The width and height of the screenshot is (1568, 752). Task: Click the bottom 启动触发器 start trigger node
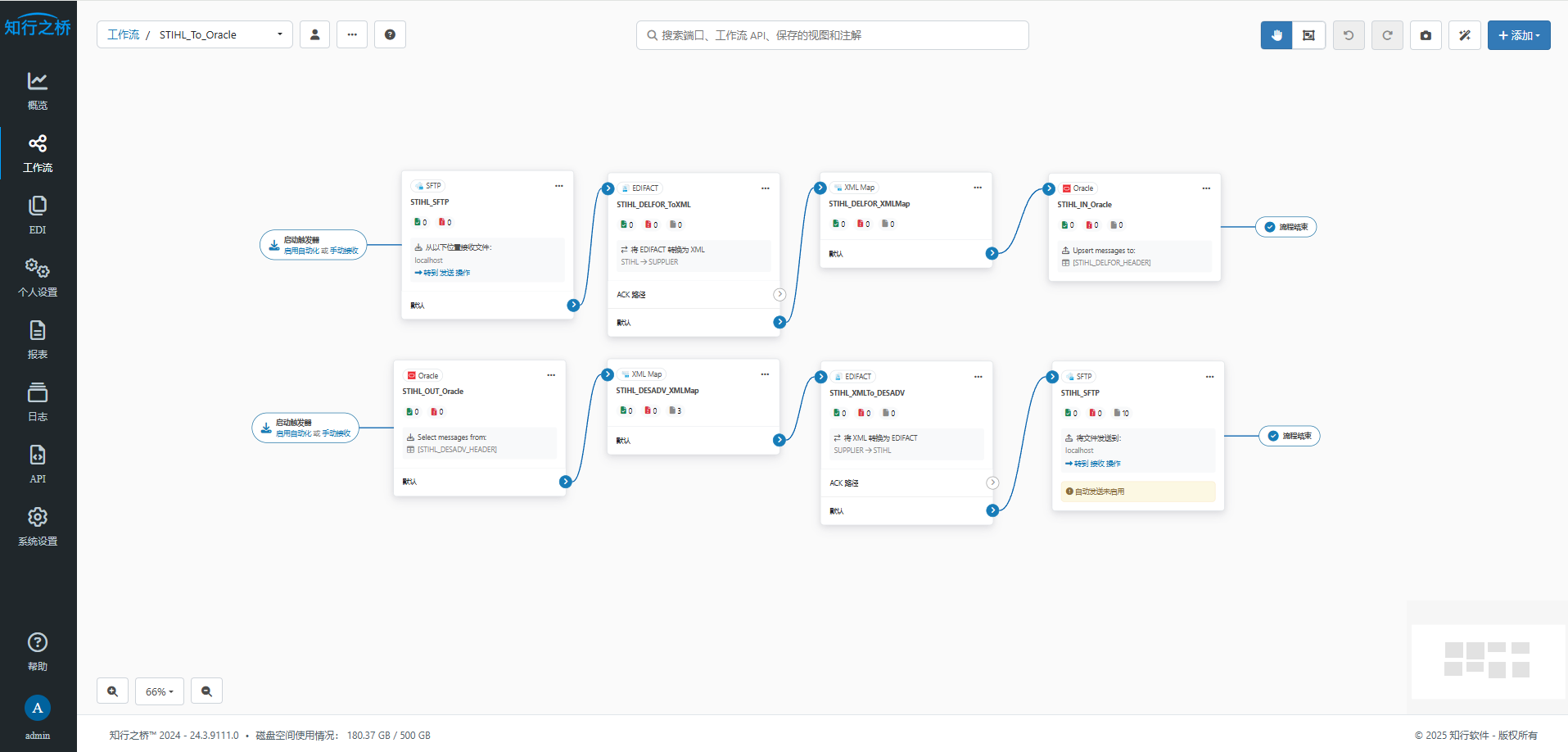click(x=305, y=428)
